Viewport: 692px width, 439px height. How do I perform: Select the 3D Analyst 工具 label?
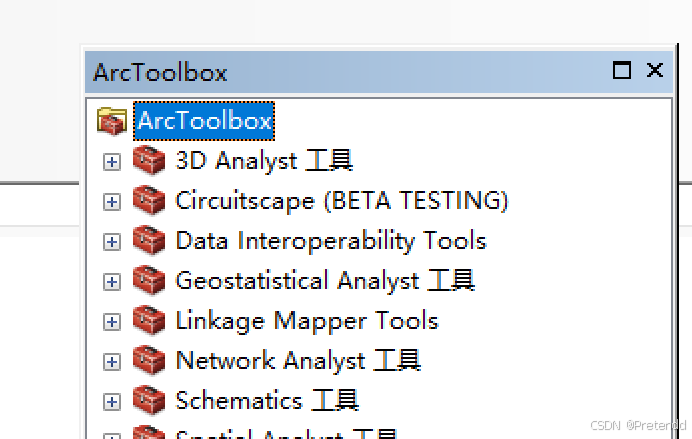click(x=264, y=161)
